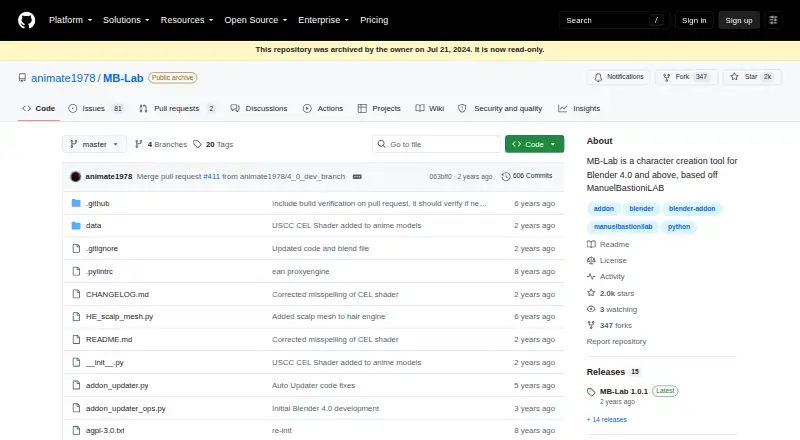Open the .github folder
Image resolution: width=800 pixels, height=440 pixels.
pyautogui.click(x=97, y=203)
